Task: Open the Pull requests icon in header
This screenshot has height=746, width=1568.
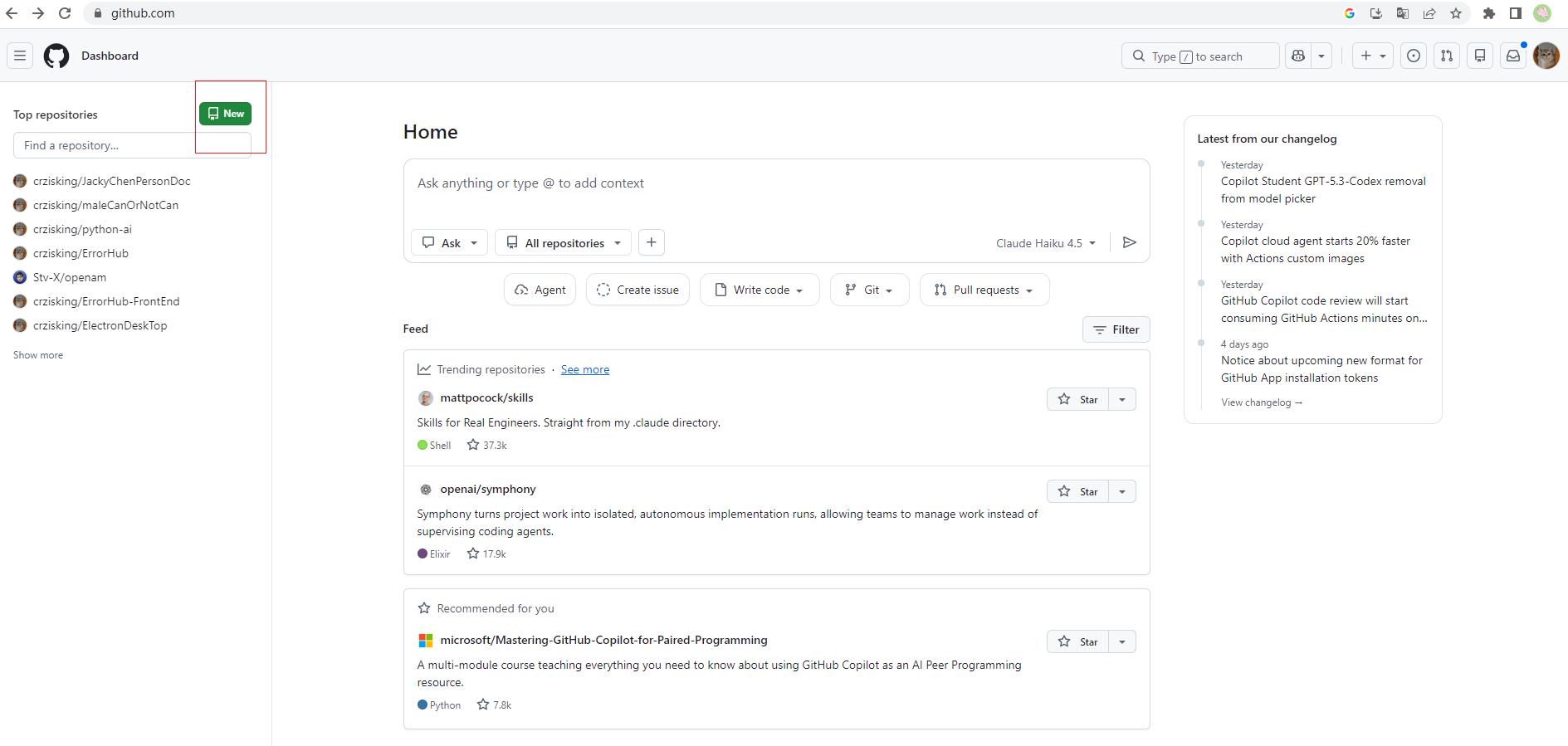Action: pos(1447,56)
